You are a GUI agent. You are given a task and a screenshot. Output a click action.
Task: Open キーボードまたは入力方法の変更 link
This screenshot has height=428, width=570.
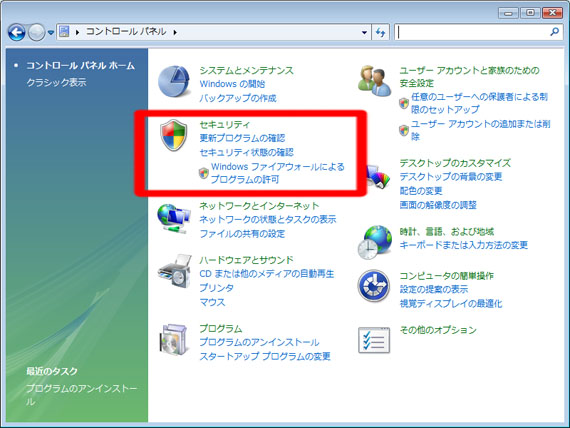coord(463,245)
